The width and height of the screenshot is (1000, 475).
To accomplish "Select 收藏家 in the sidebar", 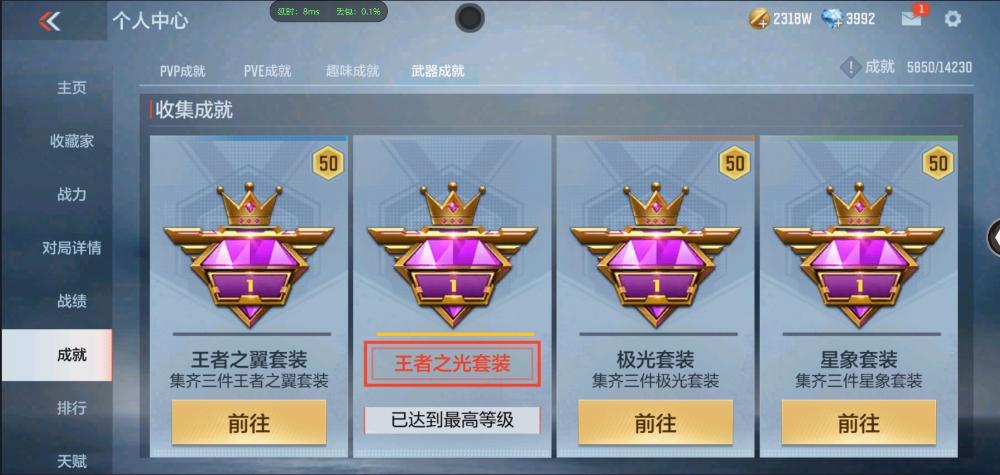I will pyautogui.click(x=71, y=141).
